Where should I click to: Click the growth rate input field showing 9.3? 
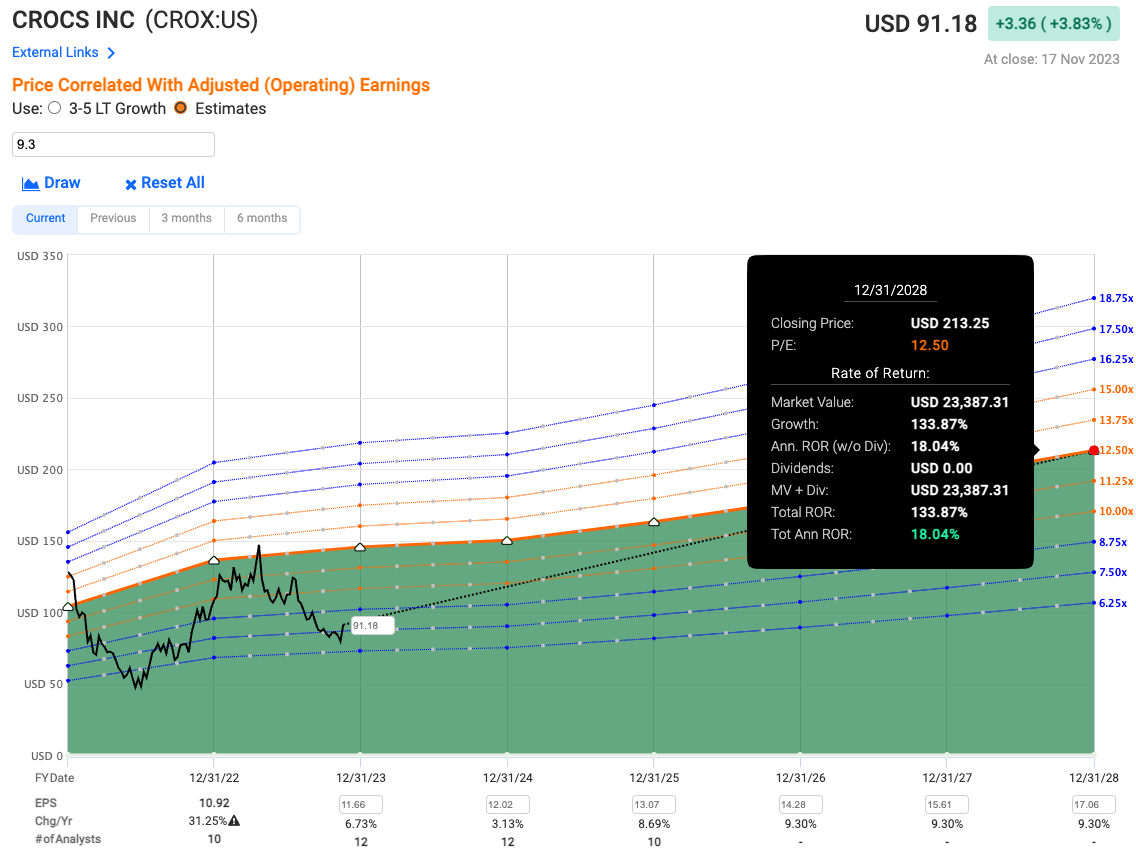(113, 144)
